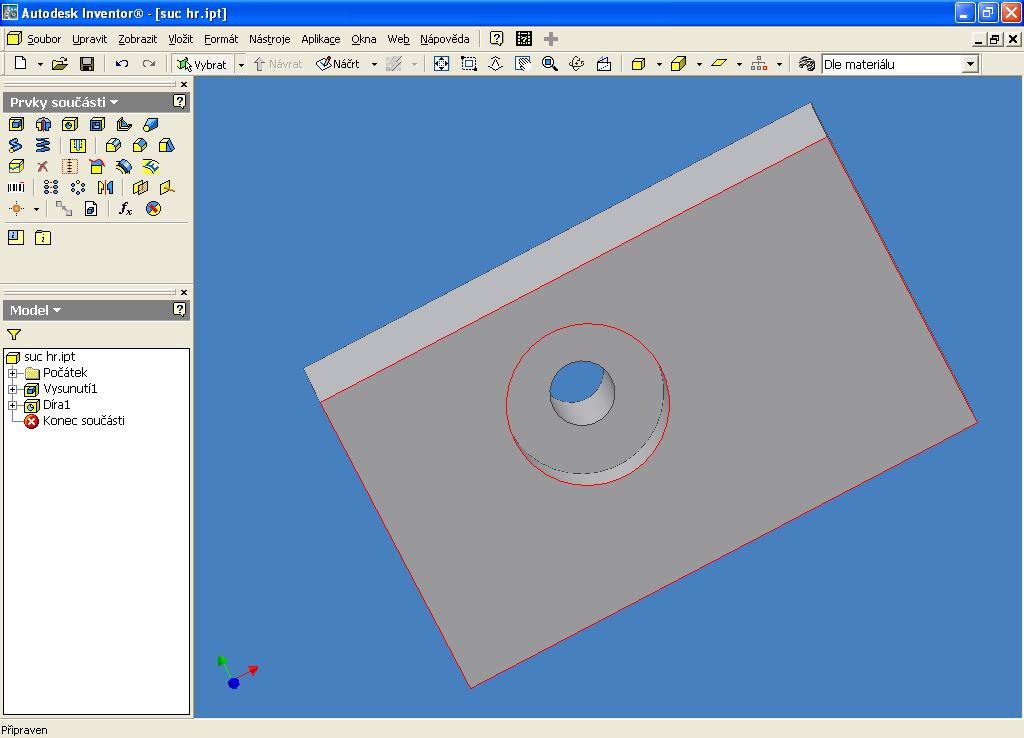Image resolution: width=1024 pixels, height=738 pixels.
Task: Click the Zoom All toolbar icon
Action: point(441,64)
